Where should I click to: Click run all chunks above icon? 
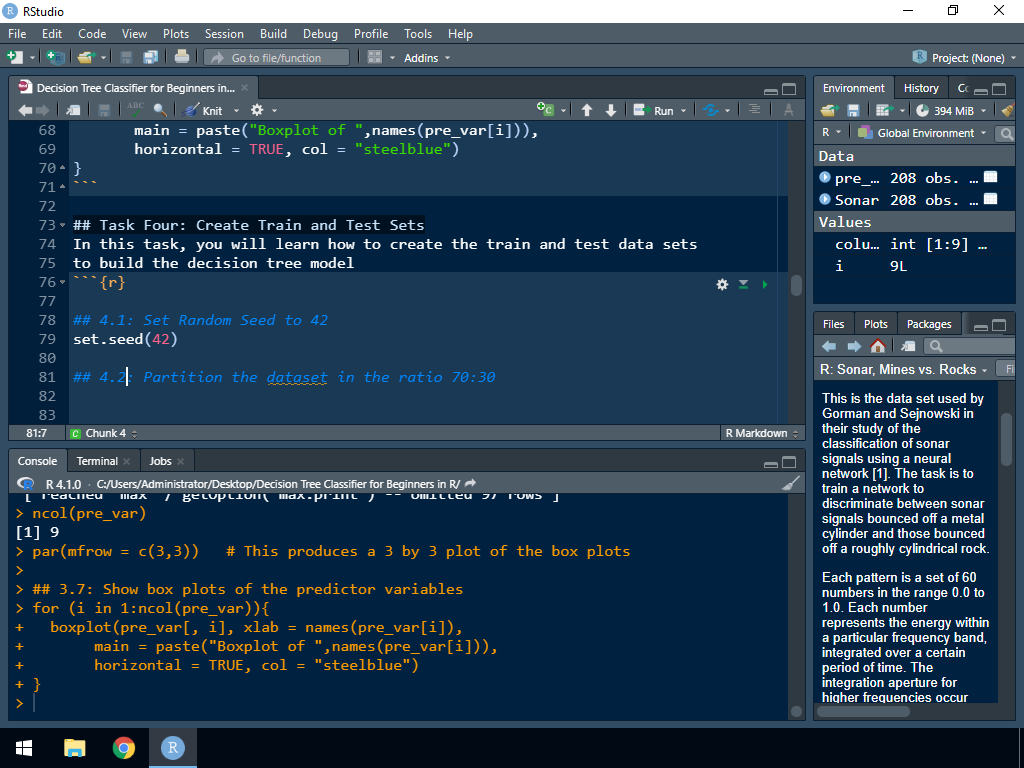[744, 284]
